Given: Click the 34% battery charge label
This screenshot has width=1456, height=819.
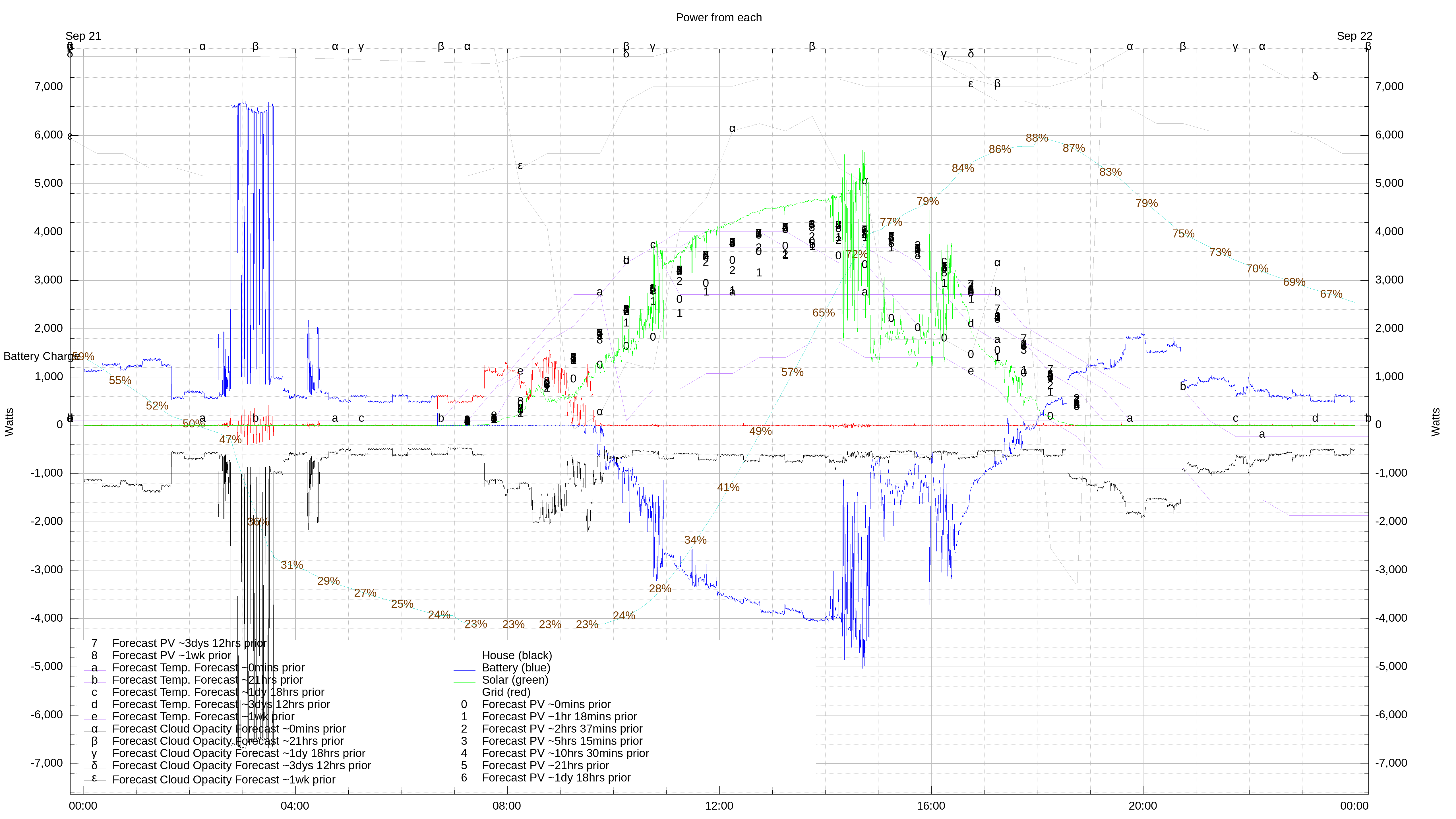Looking at the screenshot, I should coord(695,540).
